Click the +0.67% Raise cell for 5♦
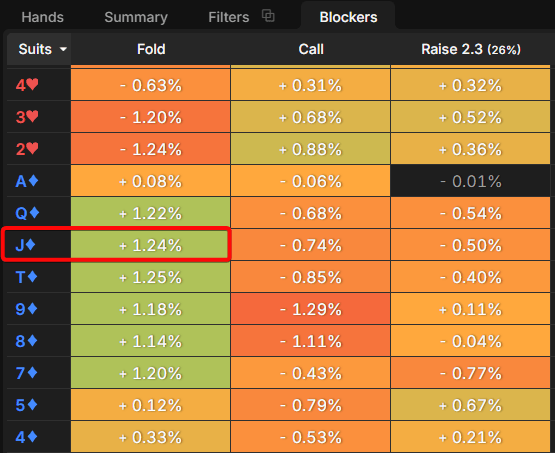This screenshot has width=555, height=453. (x=471, y=405)
